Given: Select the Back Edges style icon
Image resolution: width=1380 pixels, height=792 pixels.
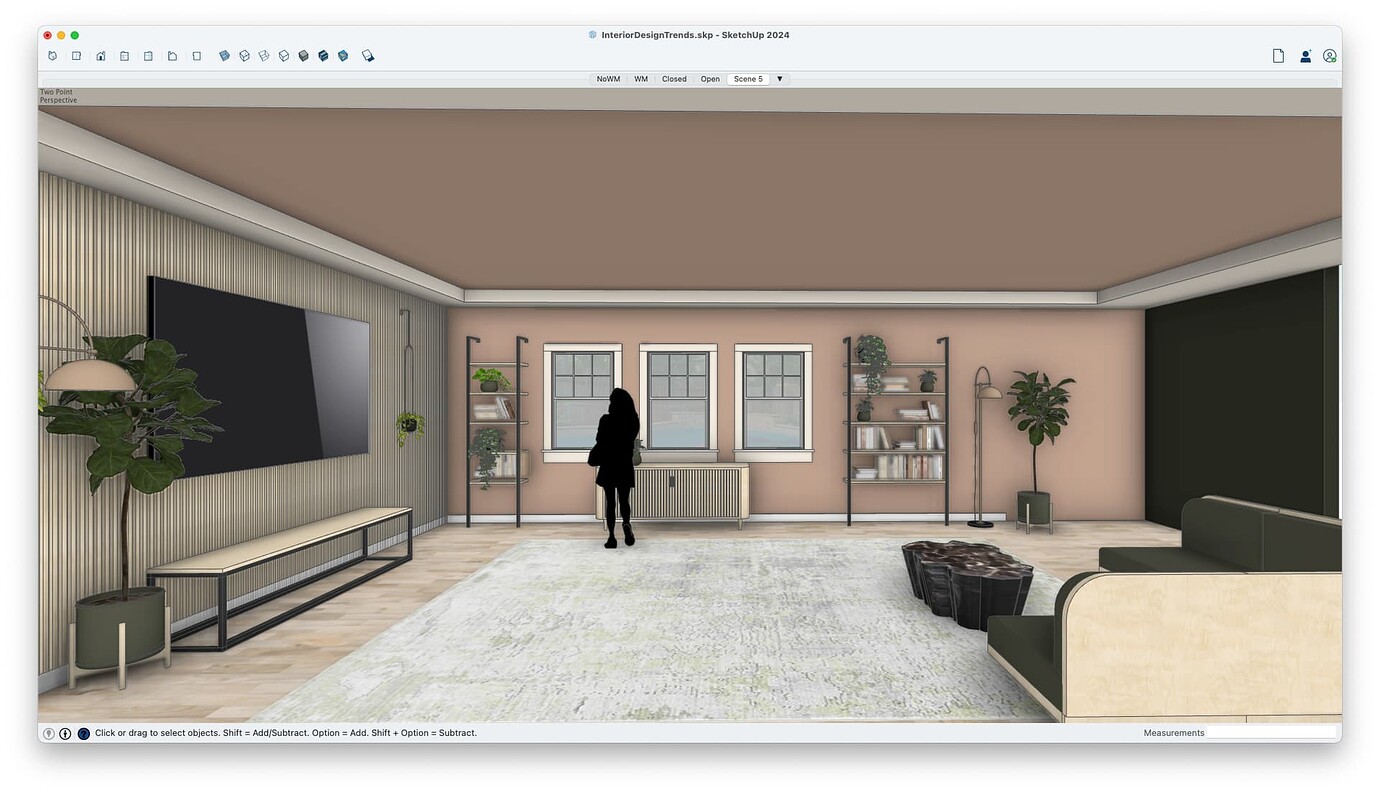Looking at the screenshot, I should (244, 55).
